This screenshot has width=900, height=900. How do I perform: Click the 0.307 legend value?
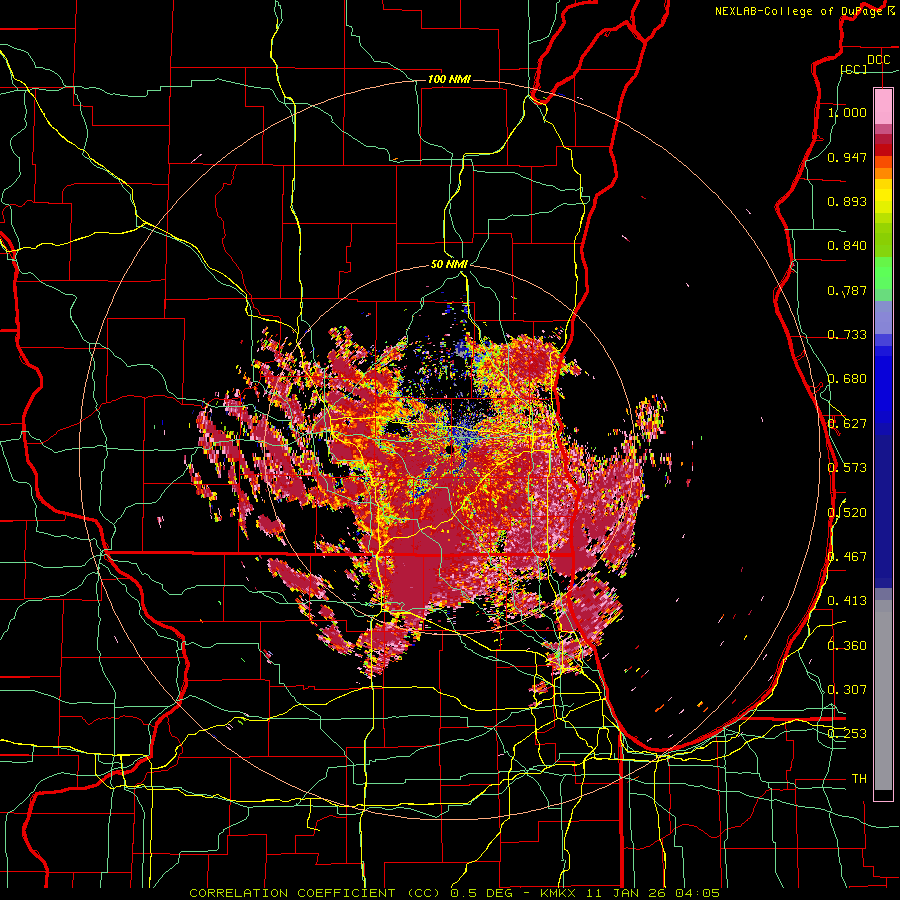[847, 689]
